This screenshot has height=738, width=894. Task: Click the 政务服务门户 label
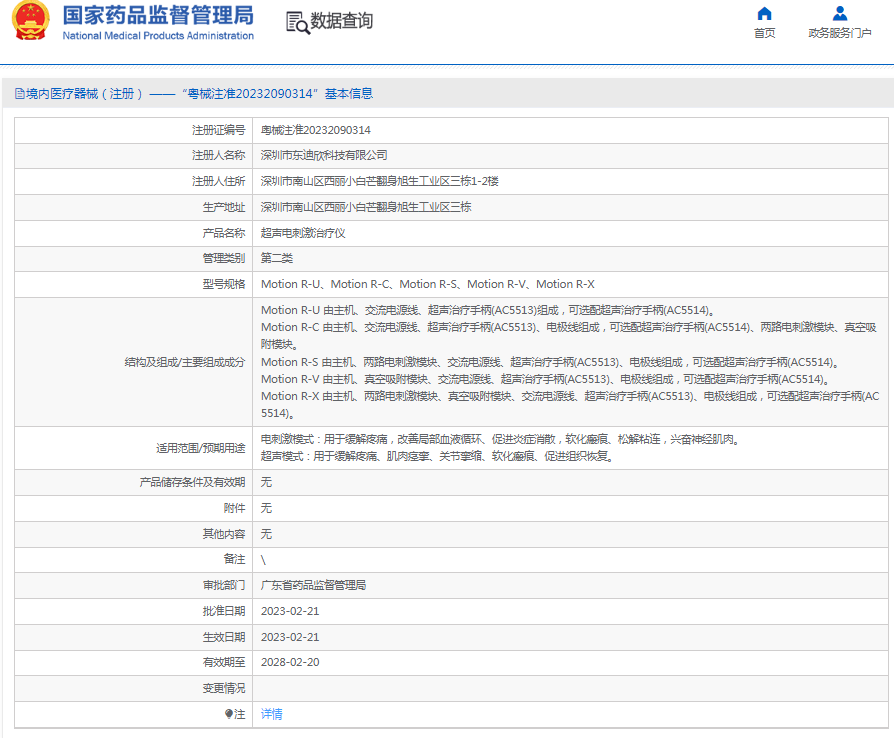point(839,33)
